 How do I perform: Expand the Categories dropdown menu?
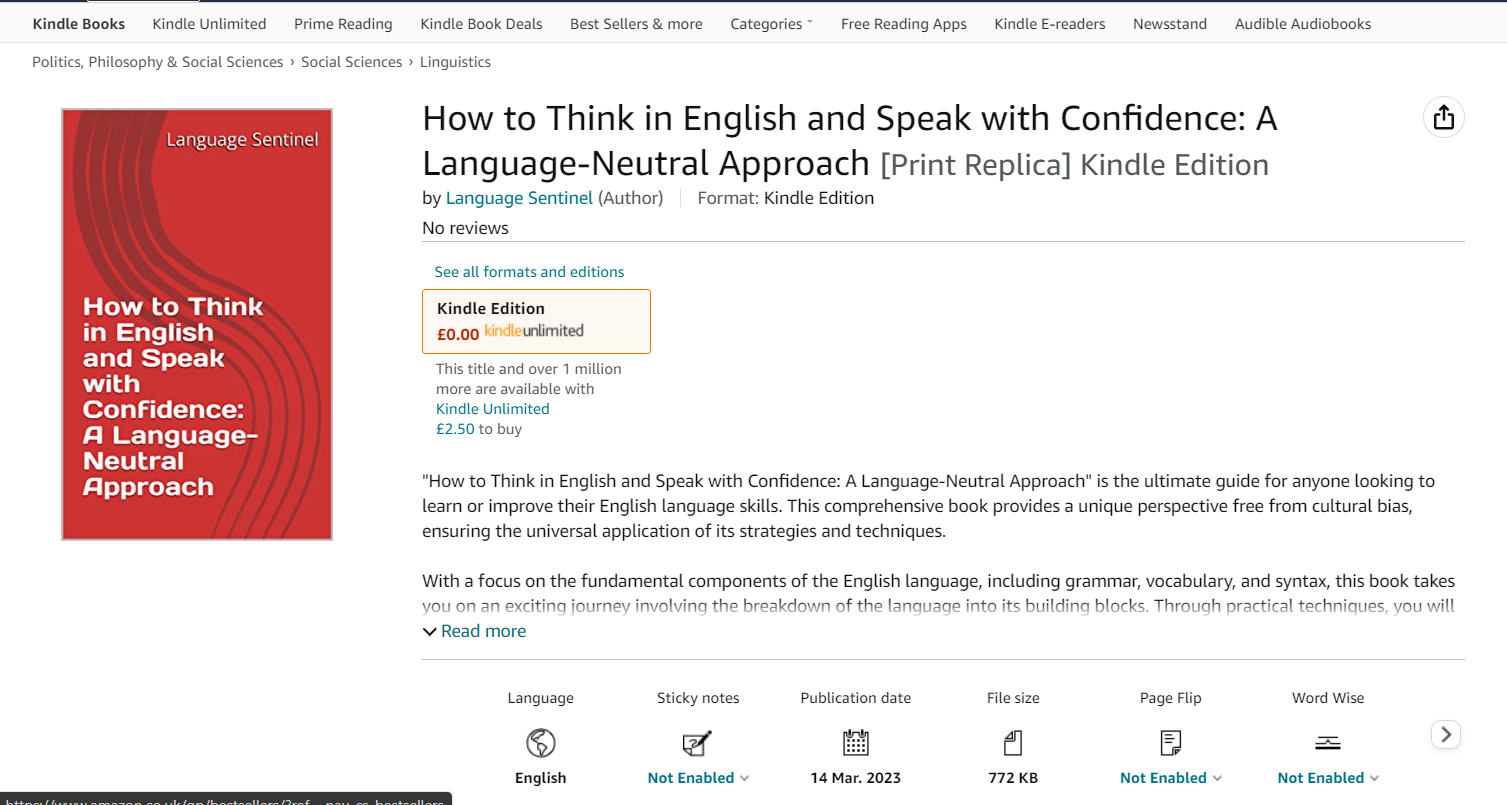(771, 24)
